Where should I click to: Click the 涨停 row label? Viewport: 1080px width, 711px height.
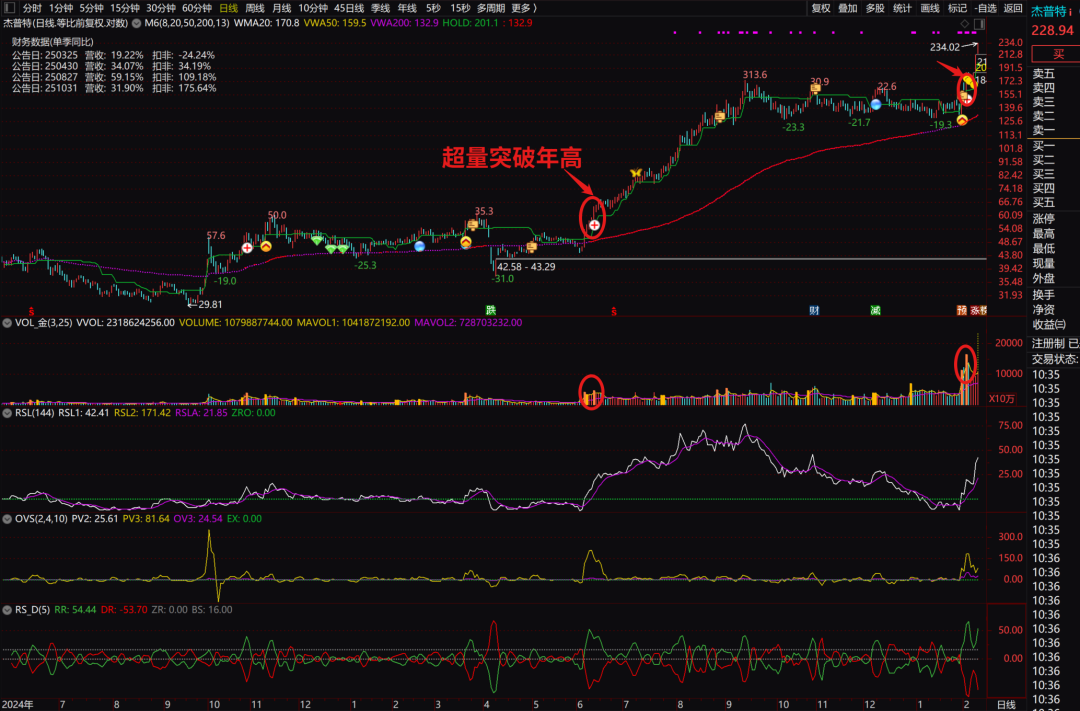1044,219
